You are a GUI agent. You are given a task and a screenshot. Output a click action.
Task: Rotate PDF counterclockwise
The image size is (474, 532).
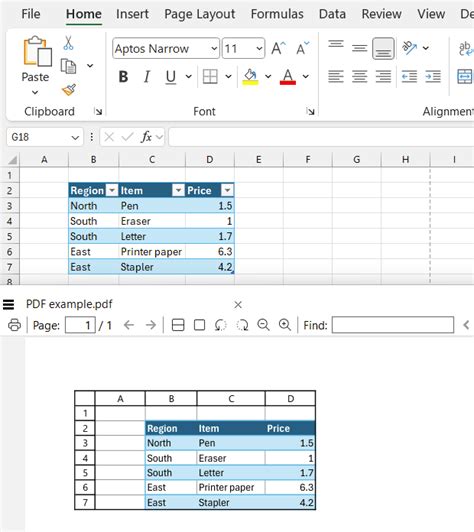tap(221, 325)
